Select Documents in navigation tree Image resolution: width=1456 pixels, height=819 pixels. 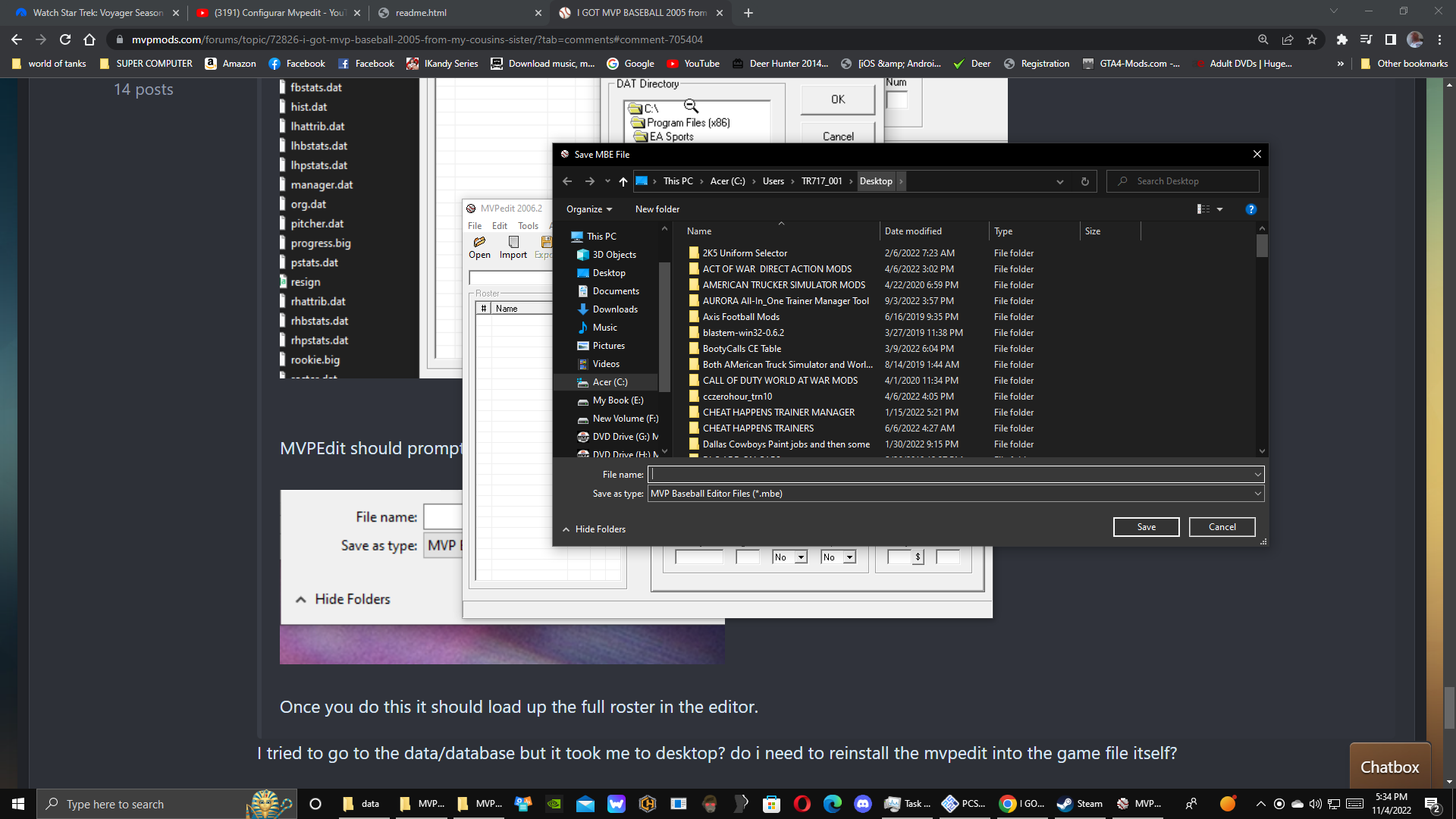(616, 291)
